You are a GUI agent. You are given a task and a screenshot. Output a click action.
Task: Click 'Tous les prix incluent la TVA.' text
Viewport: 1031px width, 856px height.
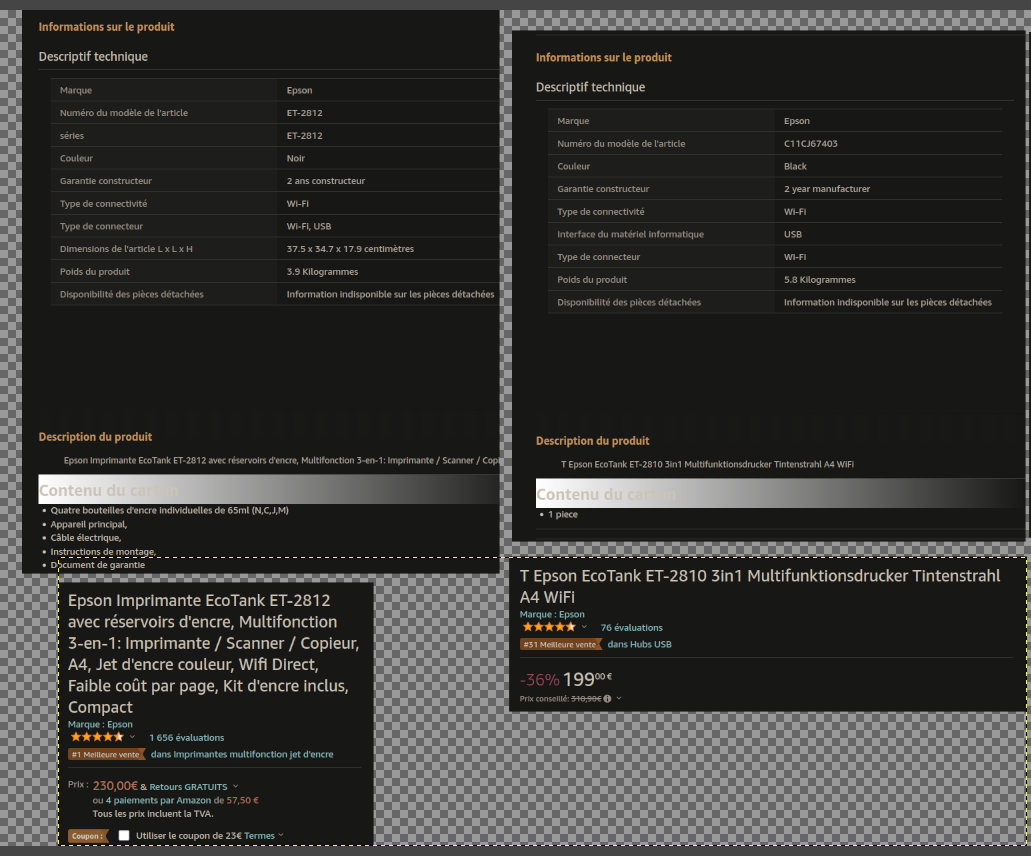(153, 813)
